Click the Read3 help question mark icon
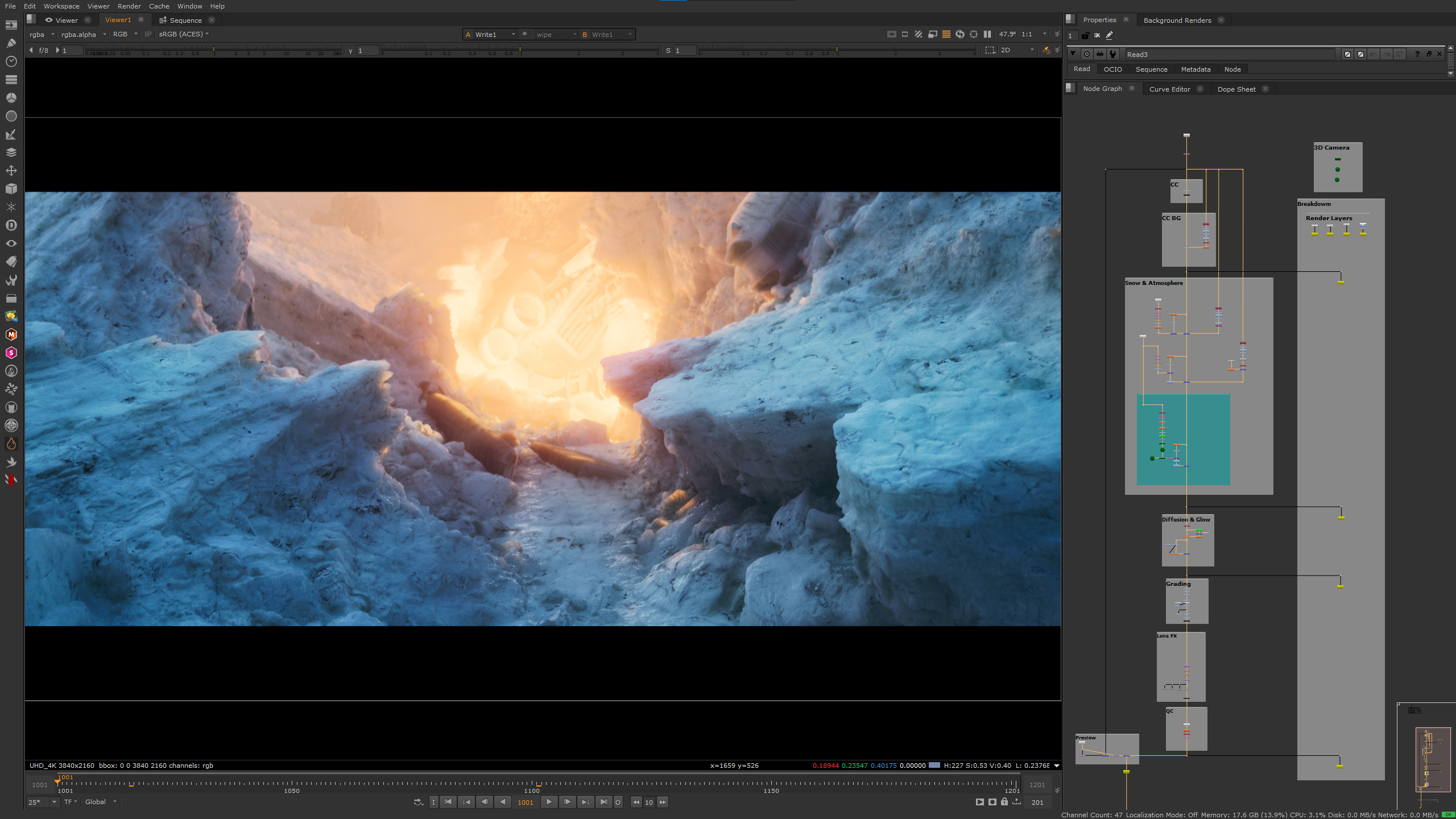1456x819 pixels. (1417, 54)
